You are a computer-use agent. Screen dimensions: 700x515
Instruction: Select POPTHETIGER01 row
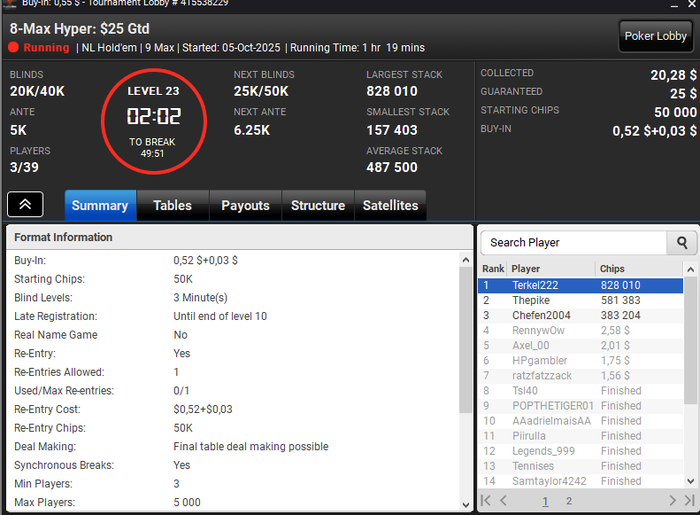point(581,406)
